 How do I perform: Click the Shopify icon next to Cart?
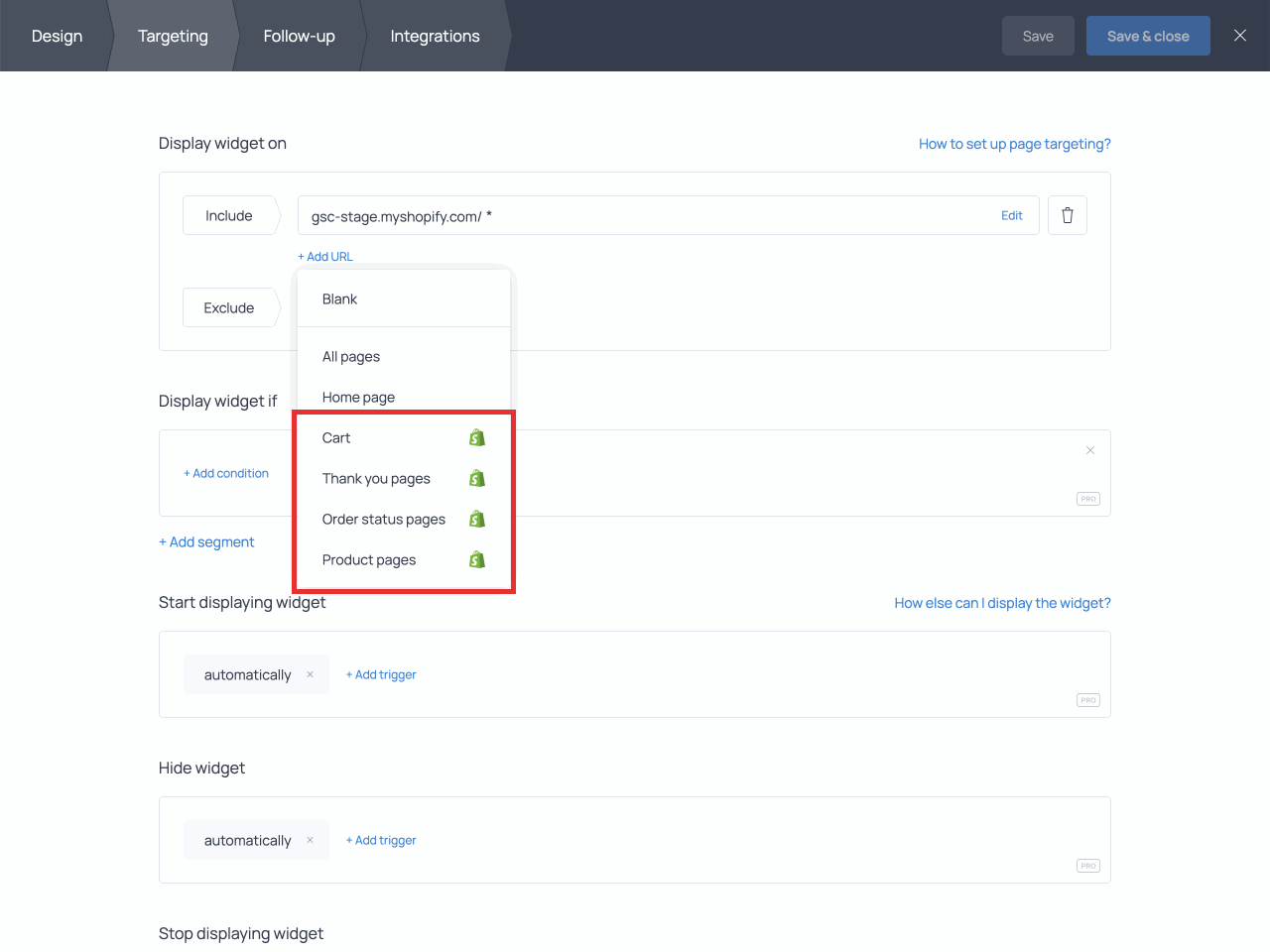[477, 436]
